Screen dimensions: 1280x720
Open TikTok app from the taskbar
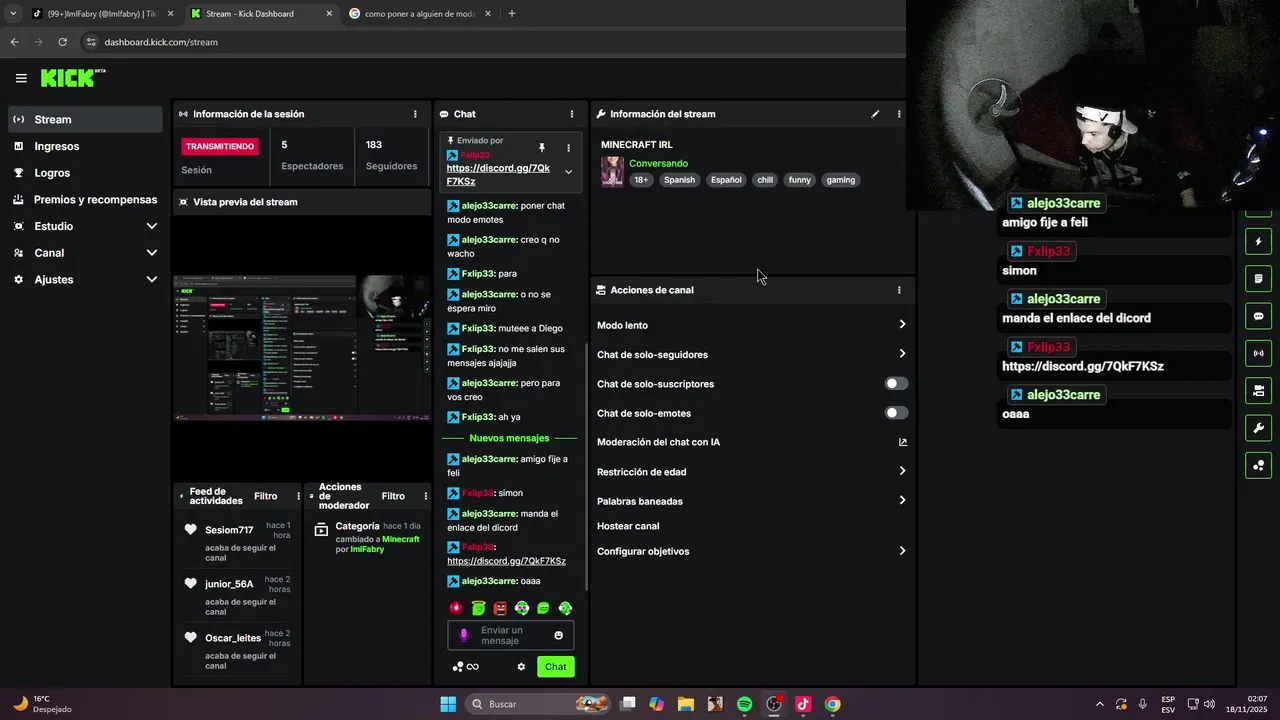click(803, 704)
